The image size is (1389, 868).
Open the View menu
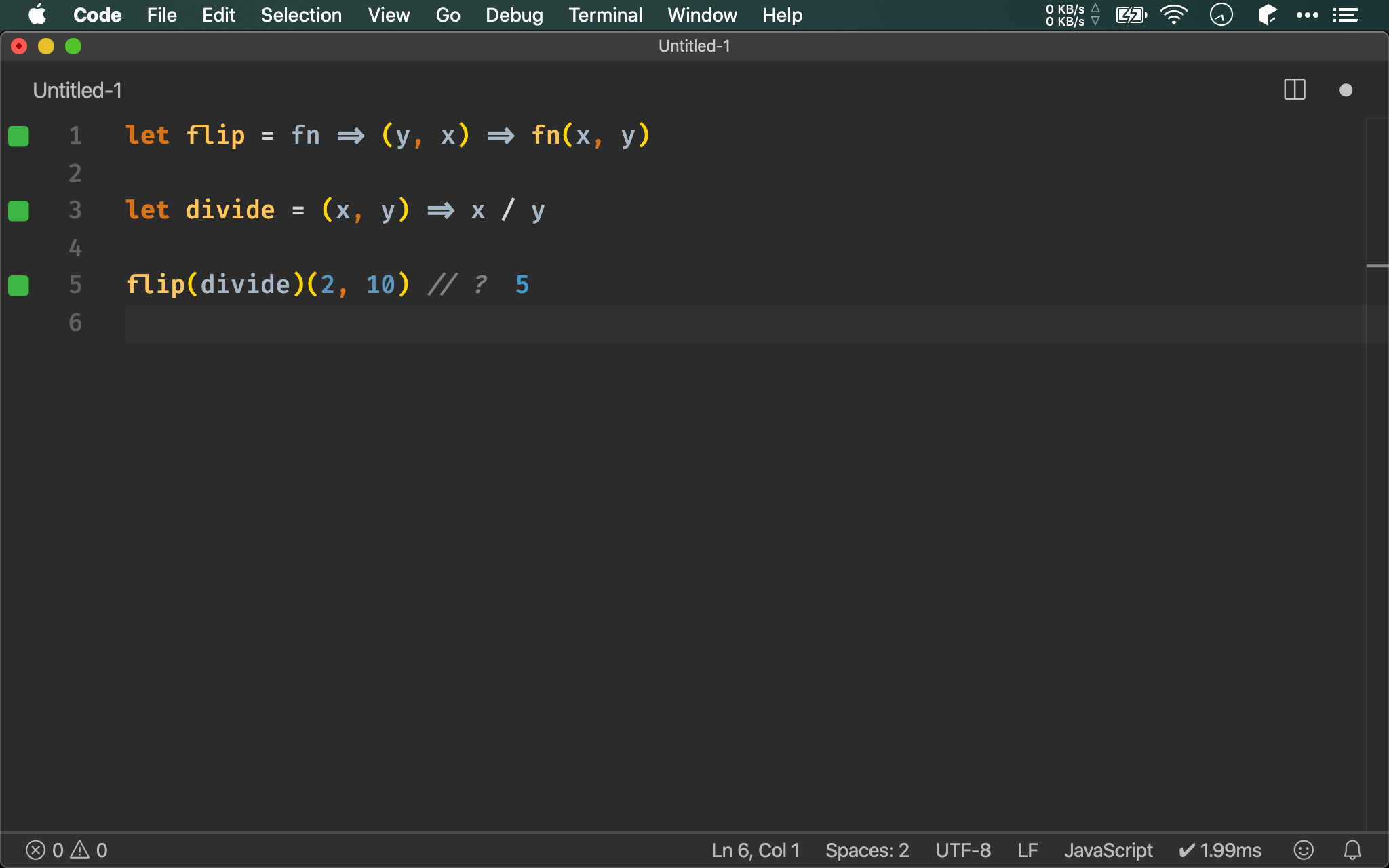389,15
